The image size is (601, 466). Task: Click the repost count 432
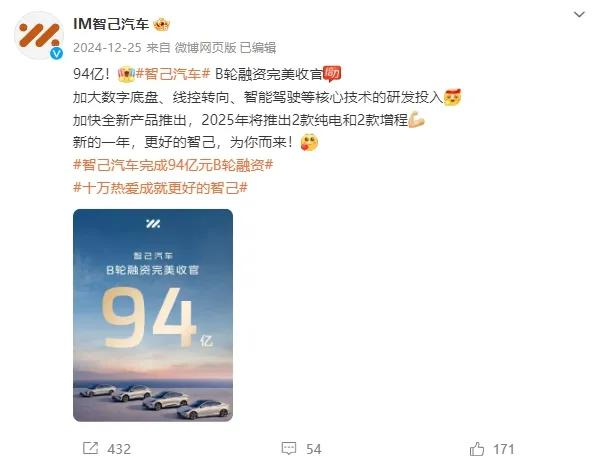(119, 449)
